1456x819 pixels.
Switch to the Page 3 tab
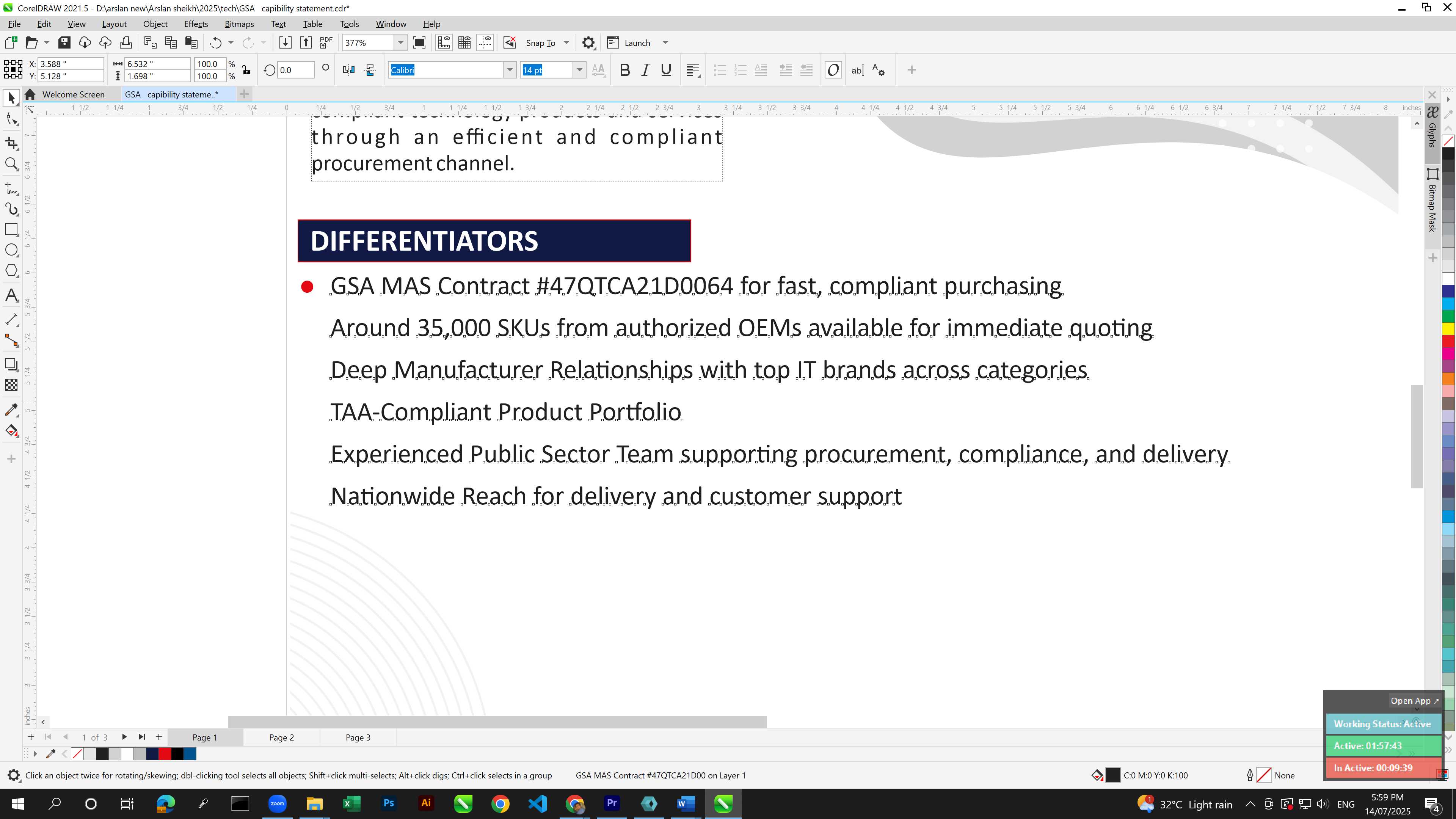pos(358,737)
